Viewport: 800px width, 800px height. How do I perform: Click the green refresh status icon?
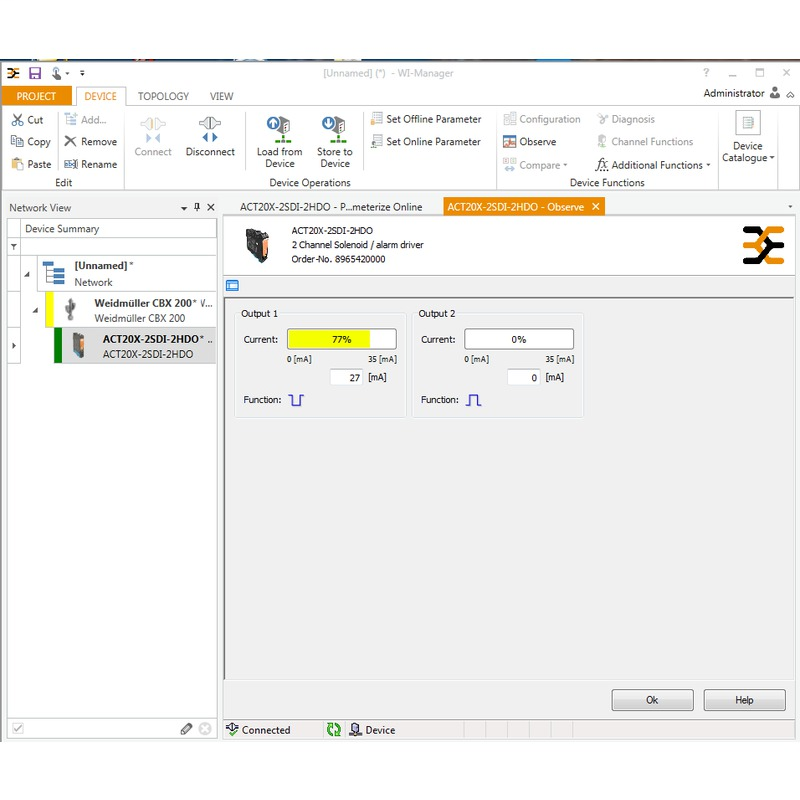coord(334,730)
